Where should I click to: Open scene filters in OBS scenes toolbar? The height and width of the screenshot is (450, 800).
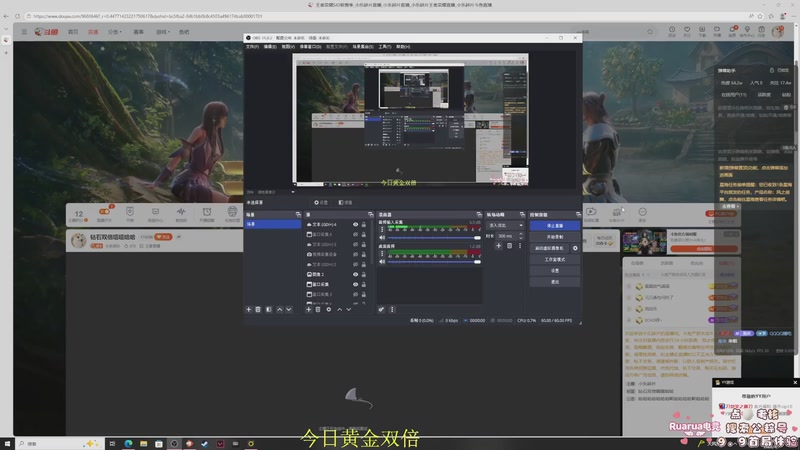pyautogui.click(x=269, y=309)
